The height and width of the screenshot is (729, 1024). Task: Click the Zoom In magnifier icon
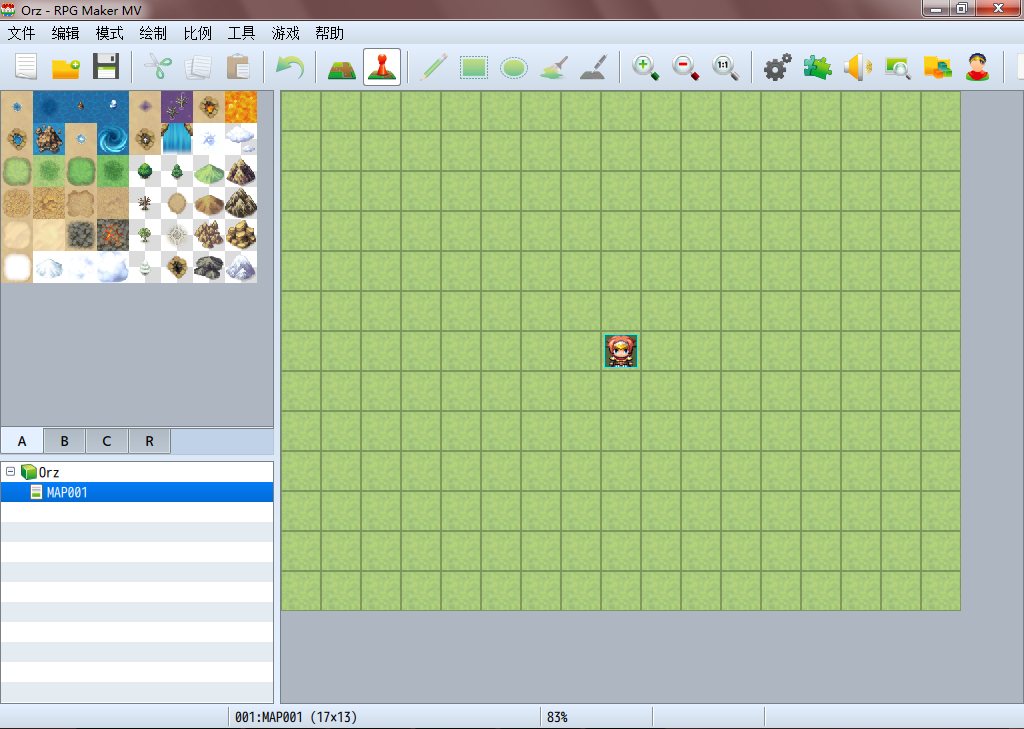point(645,67)
